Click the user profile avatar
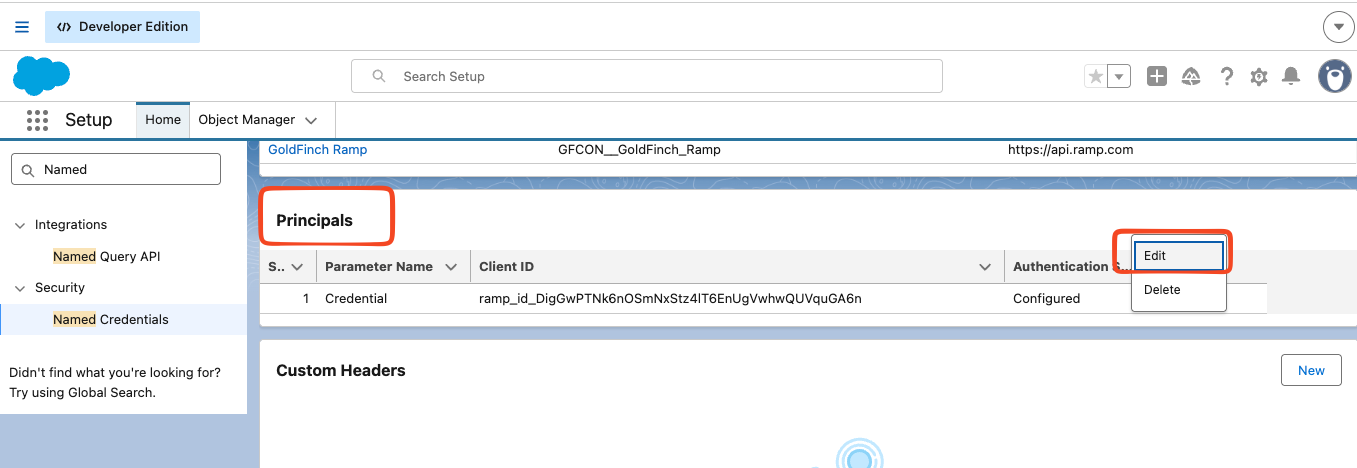 pyautogui.click(x=1334, y=76)
